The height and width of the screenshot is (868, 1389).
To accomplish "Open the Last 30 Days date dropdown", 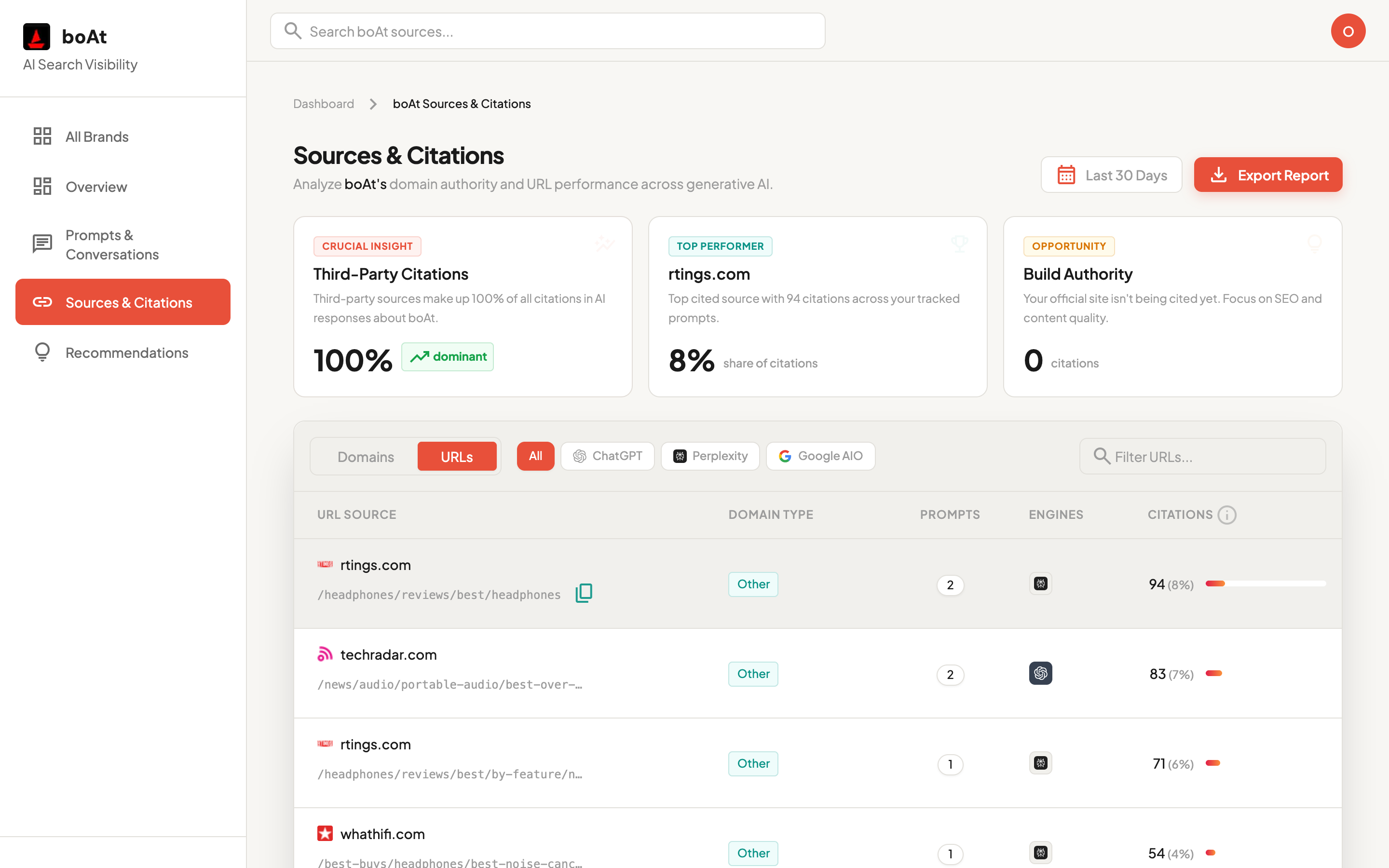I will pos(1111,175).
